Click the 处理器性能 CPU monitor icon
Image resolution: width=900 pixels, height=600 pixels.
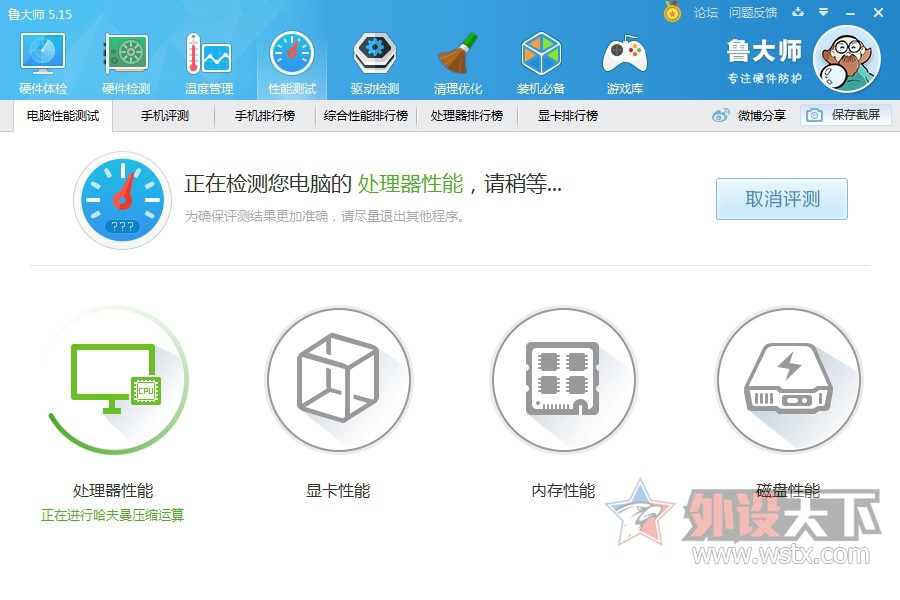[x=115, y=380]
